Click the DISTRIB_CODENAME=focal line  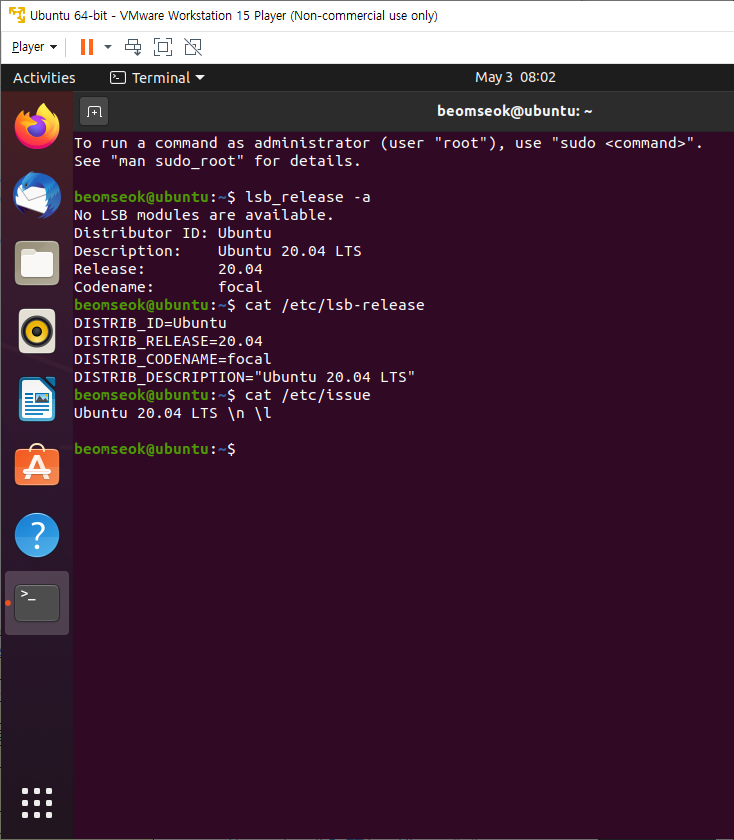173,359
